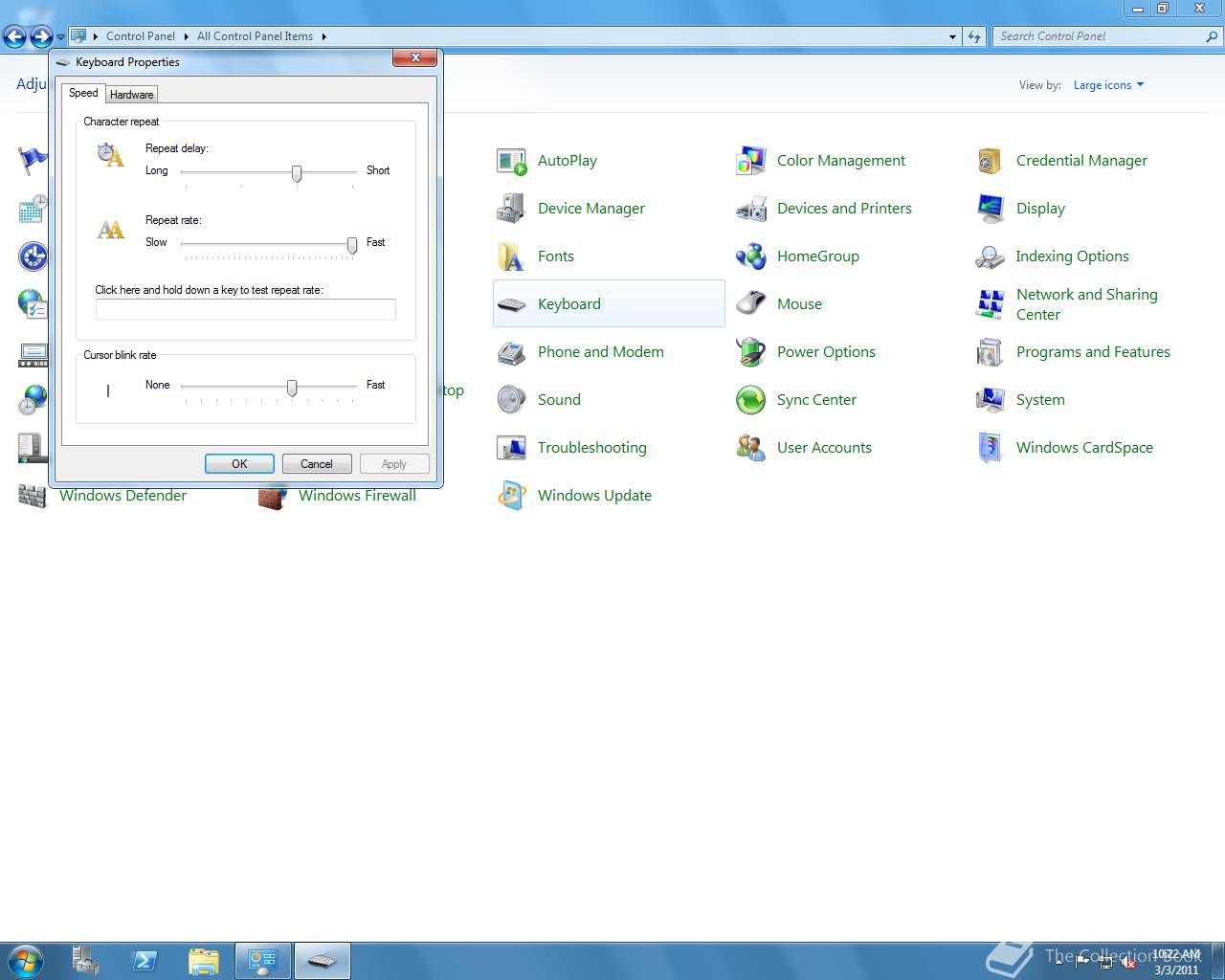
Task: Click the Keyboard text link
Action: (569, 304)
